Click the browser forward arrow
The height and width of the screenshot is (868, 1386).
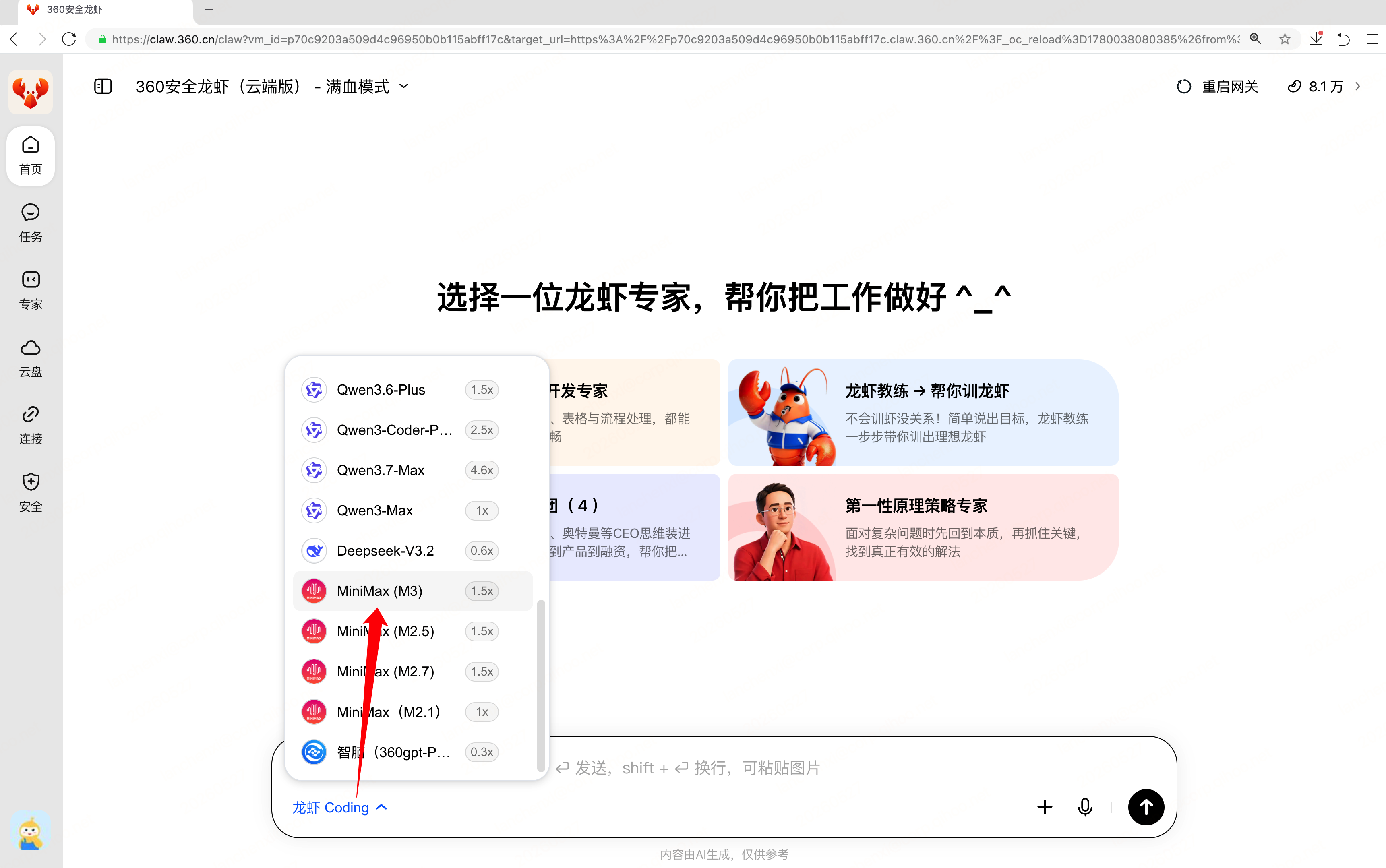click(x=41, y=39)
